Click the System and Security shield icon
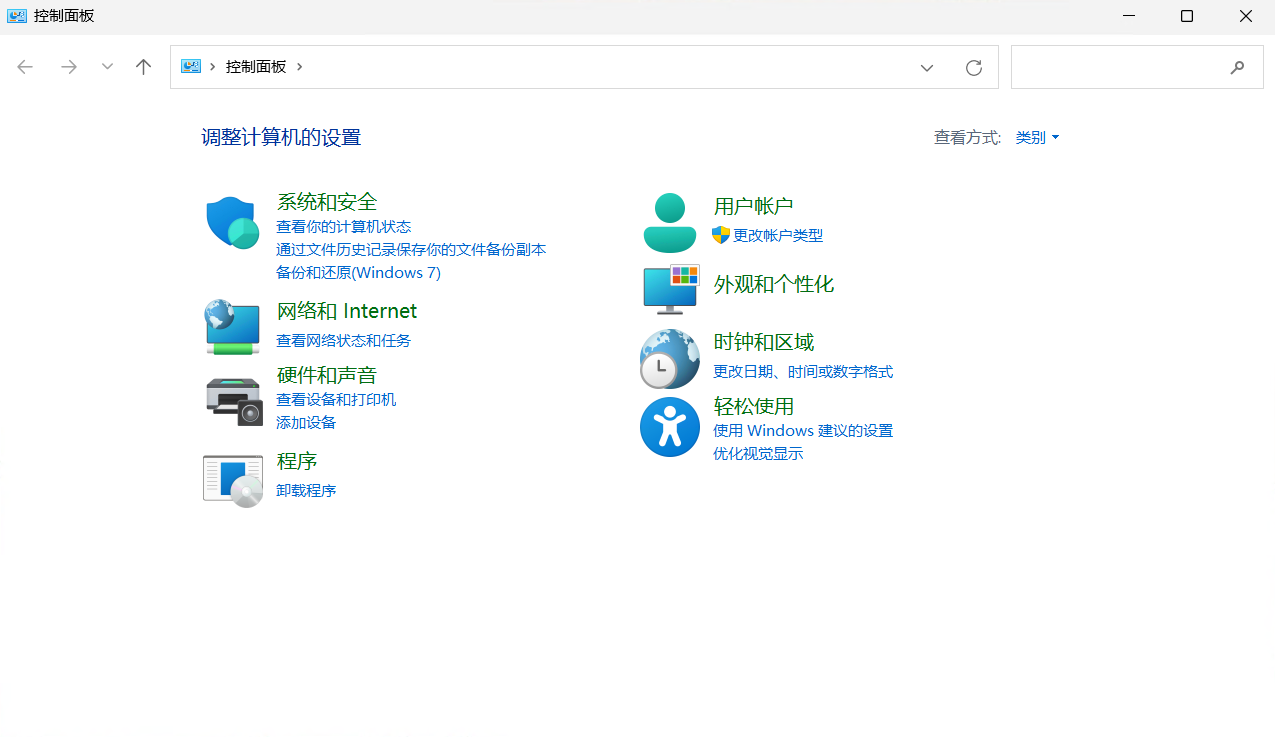1275x737 pixels. click(x=232, y=223)
